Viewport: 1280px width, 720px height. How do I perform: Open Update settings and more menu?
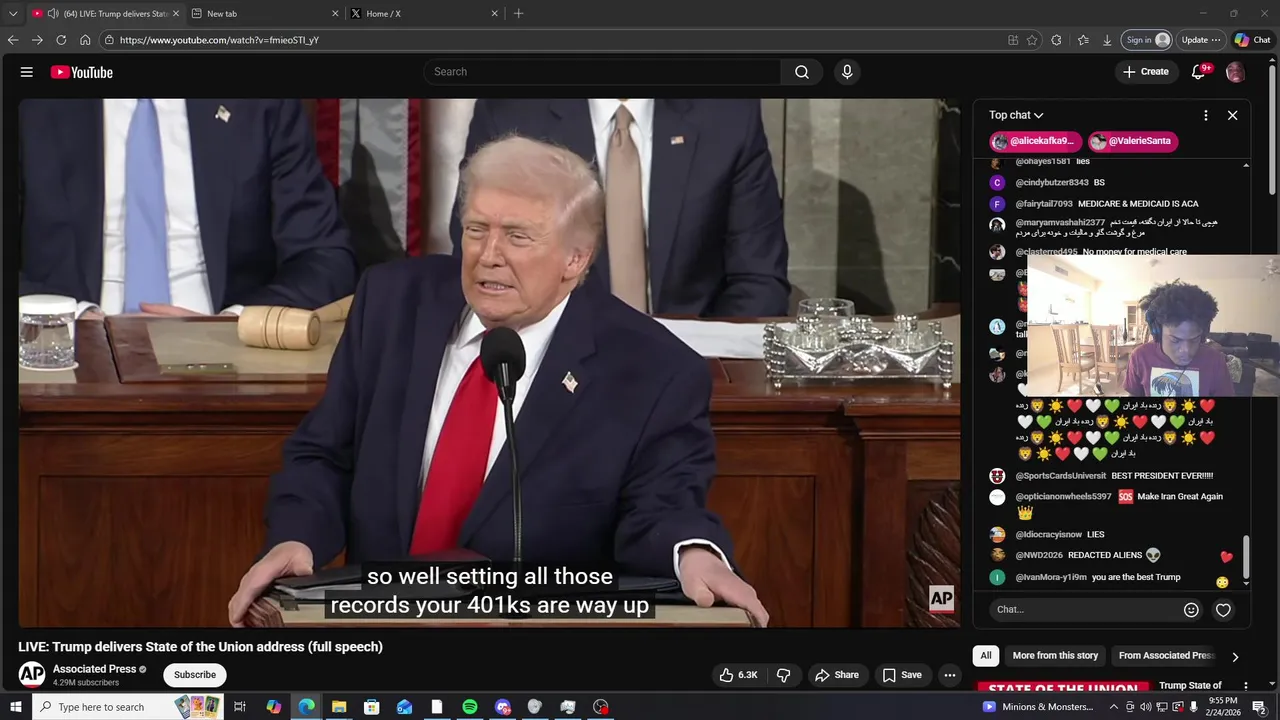(1201, 40)
